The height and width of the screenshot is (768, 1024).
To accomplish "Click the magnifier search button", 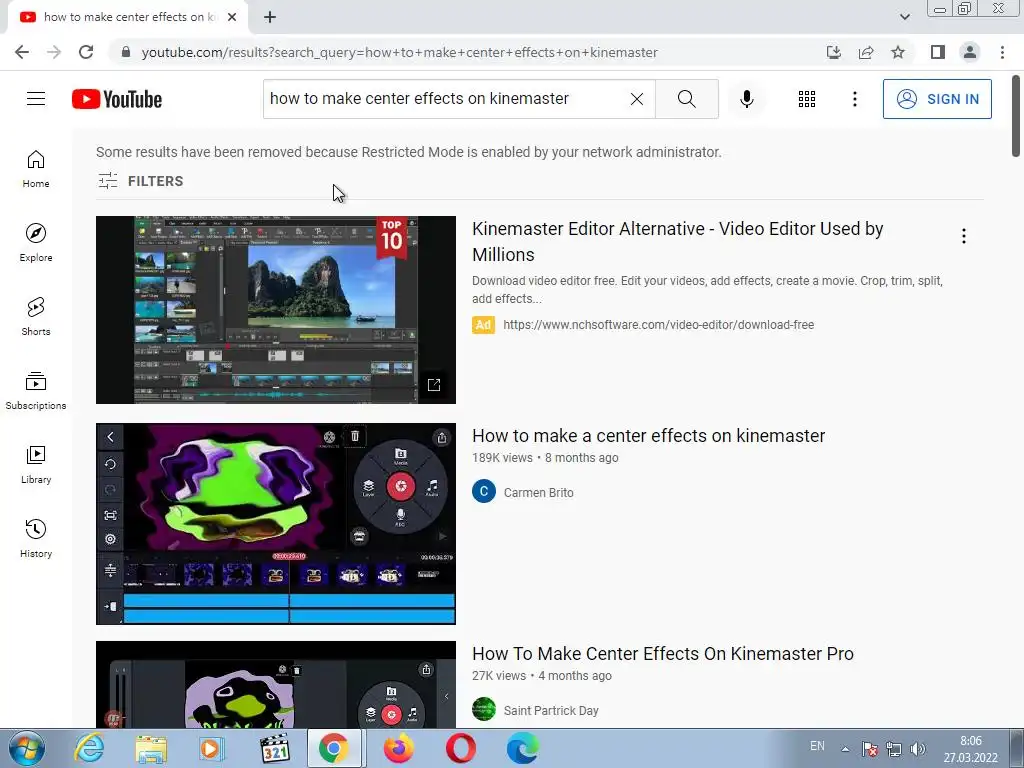I will click(x=686, y=99).
